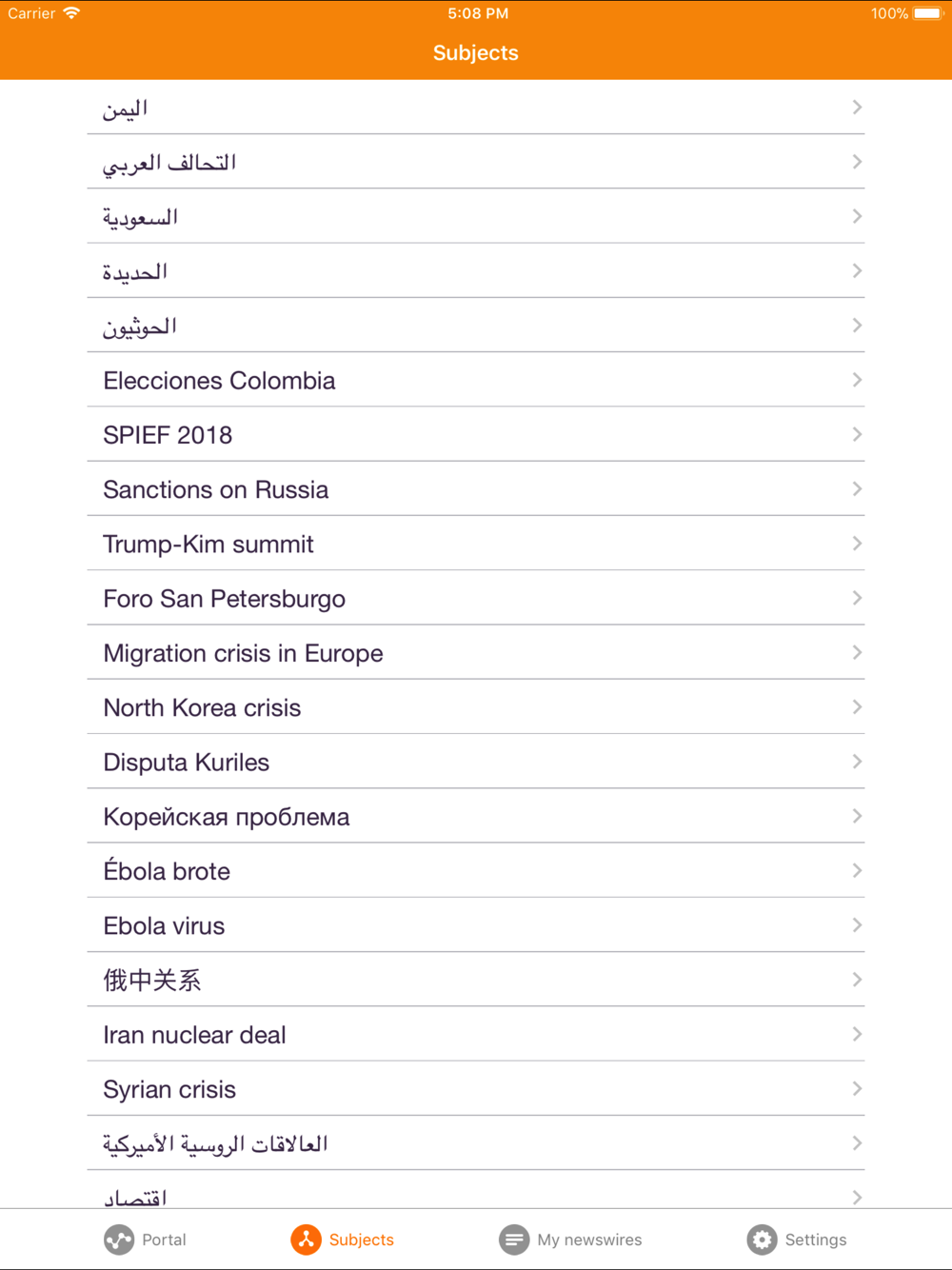
Task: Switch to the My newswires tab label
Action: pos(589,1240)
